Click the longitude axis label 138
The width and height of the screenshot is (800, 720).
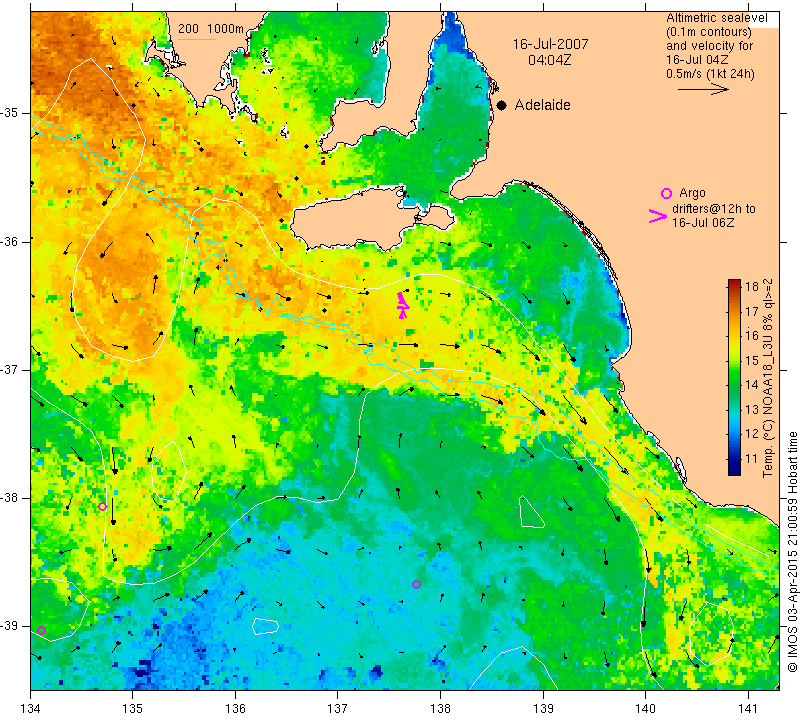440,708
